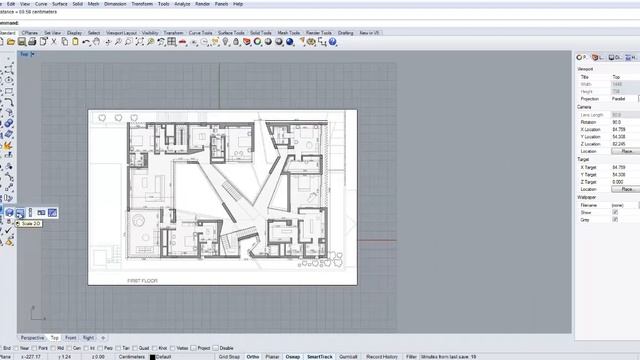This screenshot has width=640, height=360.
Task: Toggle the Quad osnap checkbox
Action: (x=135, y=348)
